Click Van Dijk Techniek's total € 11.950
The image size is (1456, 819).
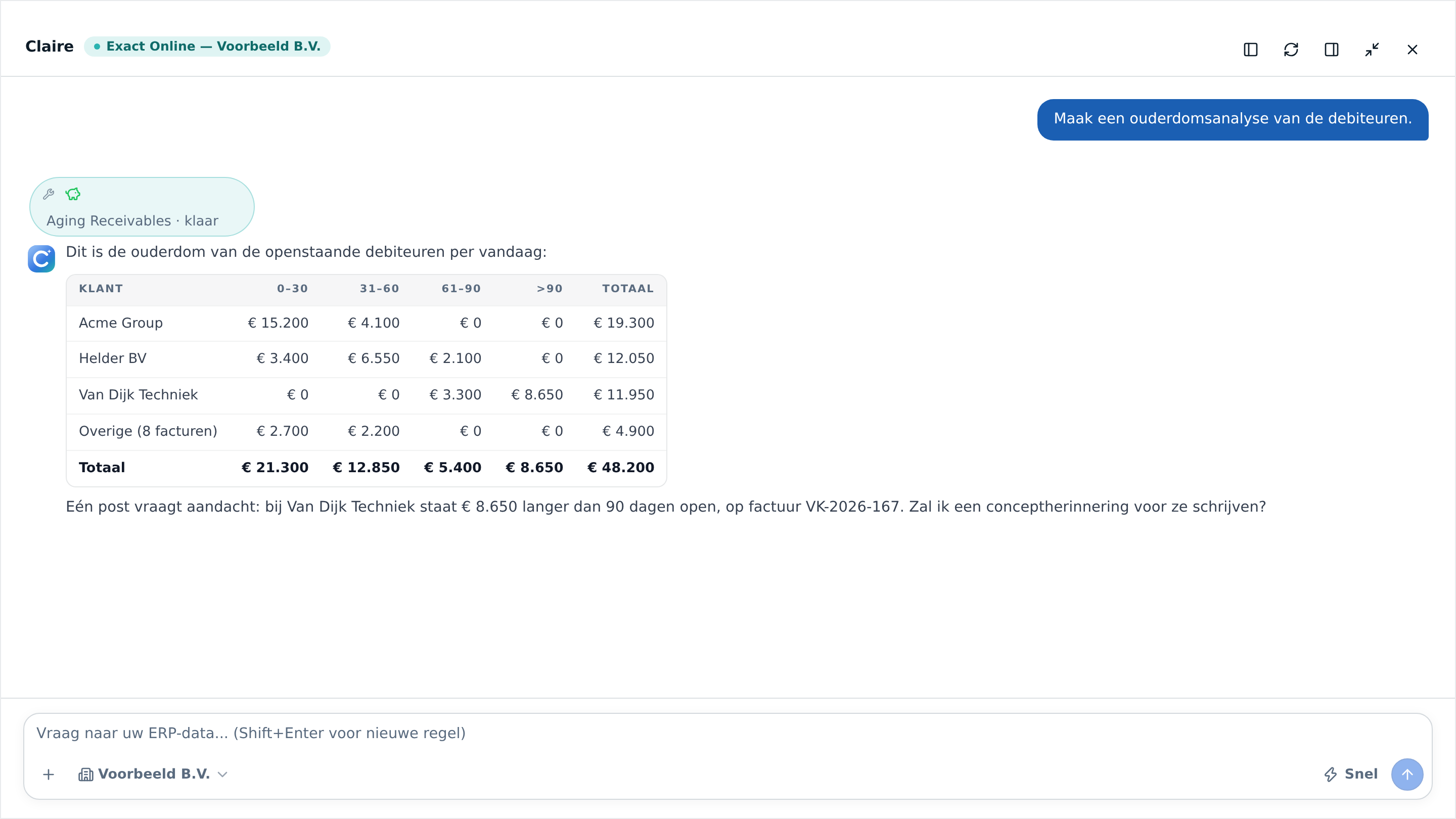[624, 395]
